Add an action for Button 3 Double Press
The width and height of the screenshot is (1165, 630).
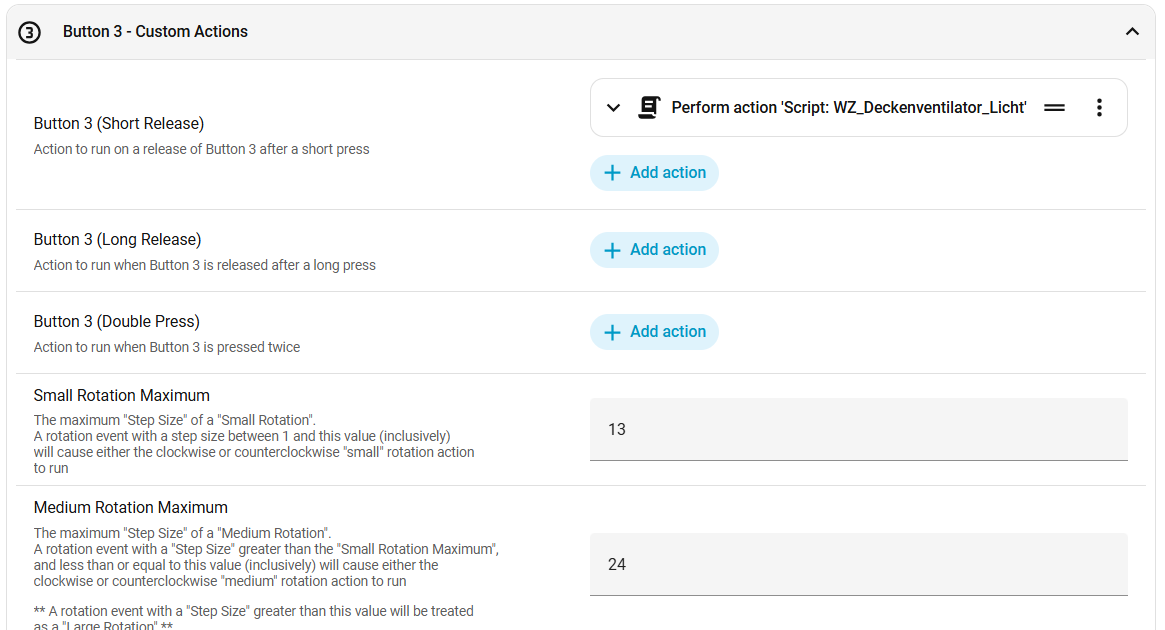click(667, 332)
